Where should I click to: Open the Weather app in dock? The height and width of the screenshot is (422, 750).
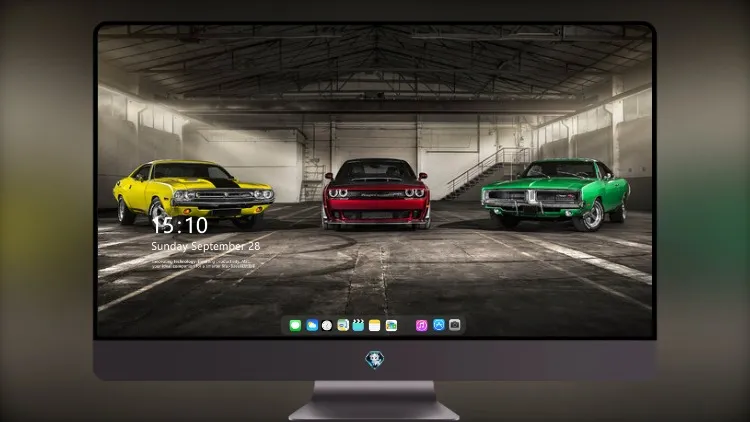pos(312,325)
